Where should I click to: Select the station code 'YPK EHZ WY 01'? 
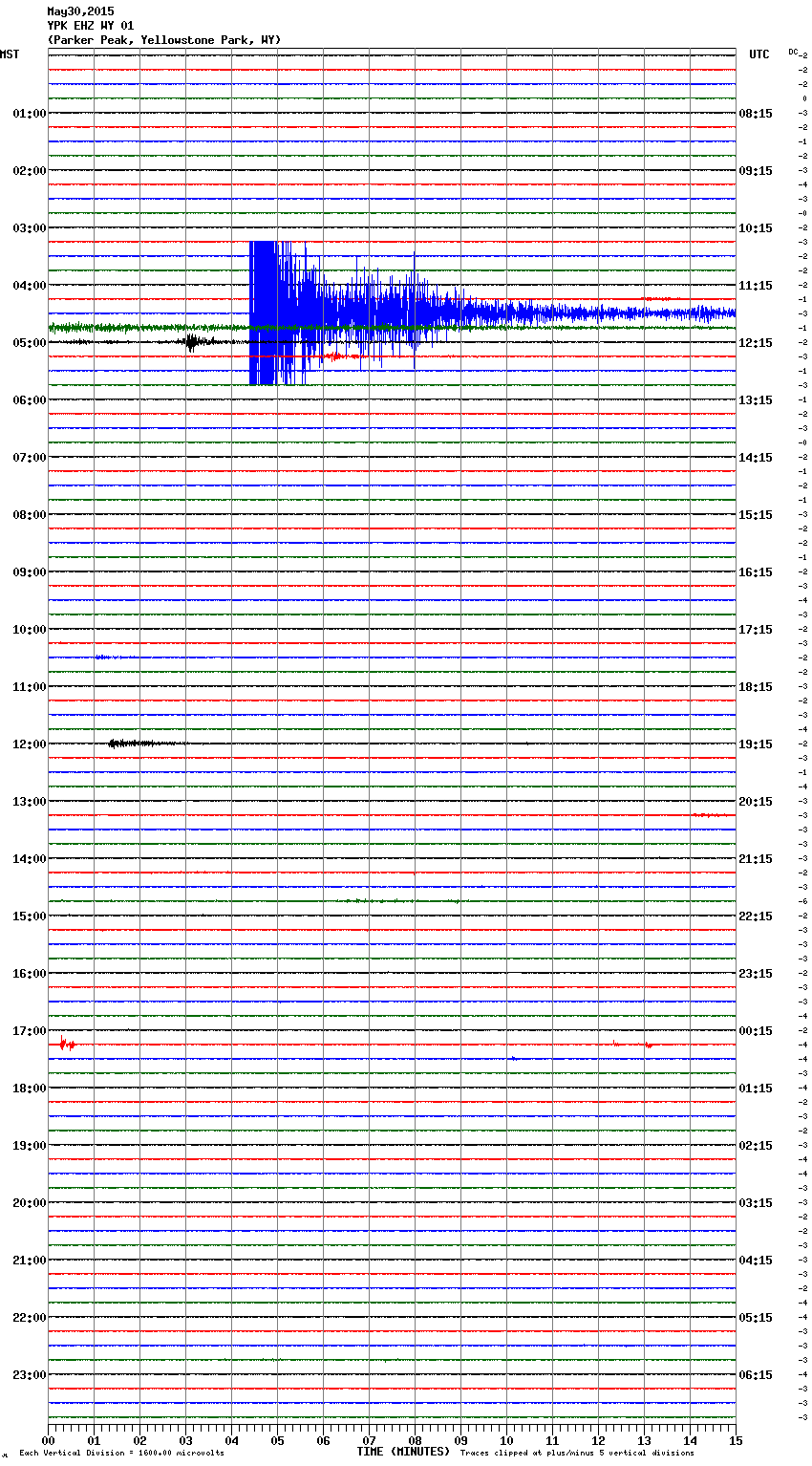coord(91,26)
